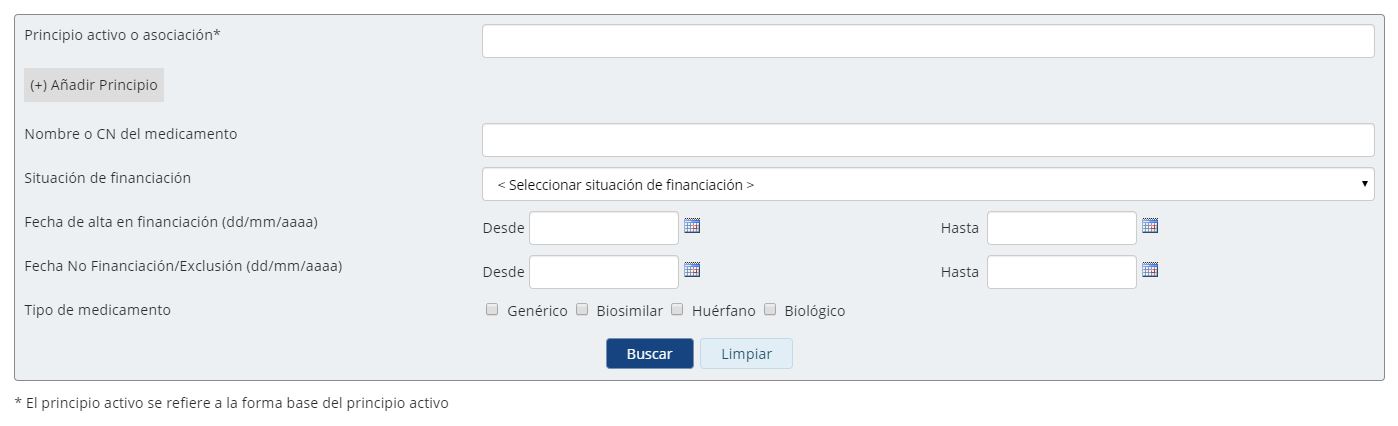Viewport: 1398px width, 426px height.
Task: Open calendar for No Financiación/Exclusión Desde date
Action: pos(692,270)
